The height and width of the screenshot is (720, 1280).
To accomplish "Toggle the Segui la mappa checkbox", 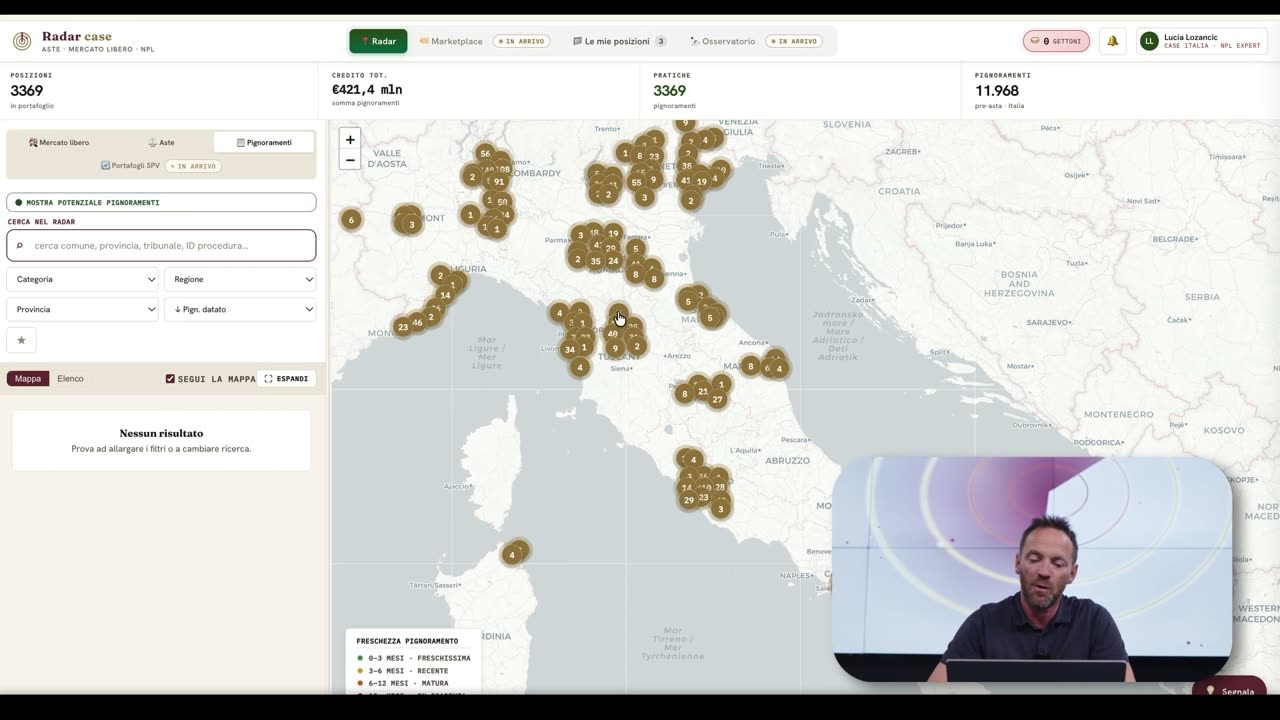I will [170, 379].
